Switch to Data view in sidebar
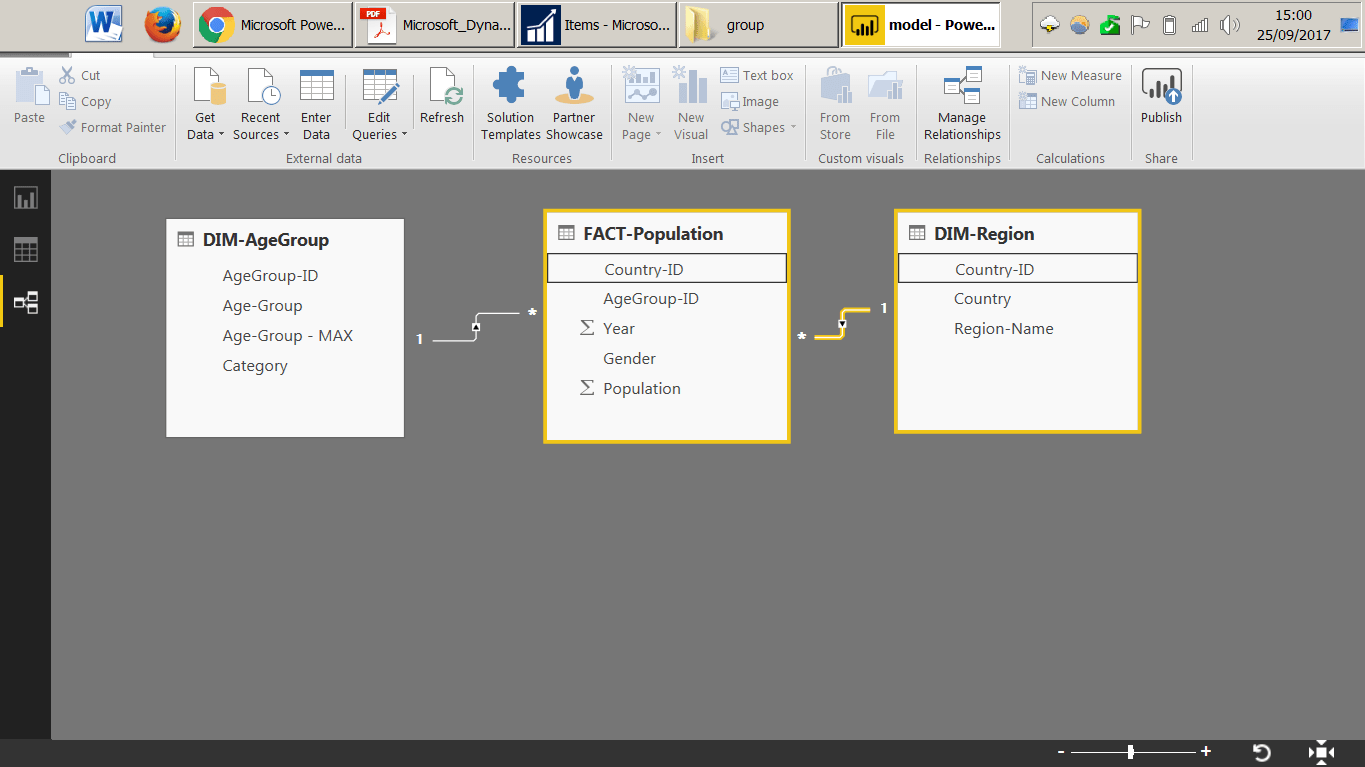The image size is (1365, 767). click(x=25, y=250)
